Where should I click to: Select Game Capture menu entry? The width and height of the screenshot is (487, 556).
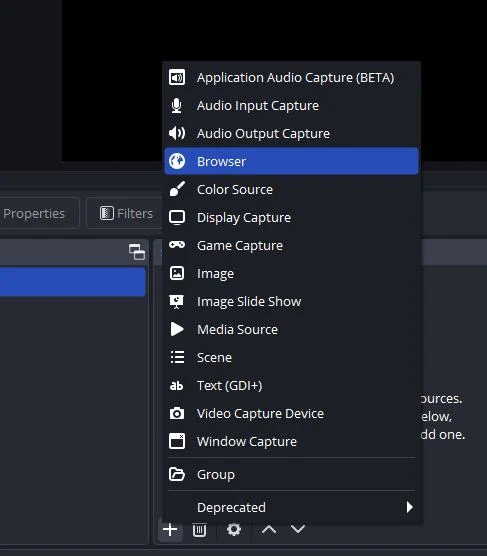click(x=291, y=245)
